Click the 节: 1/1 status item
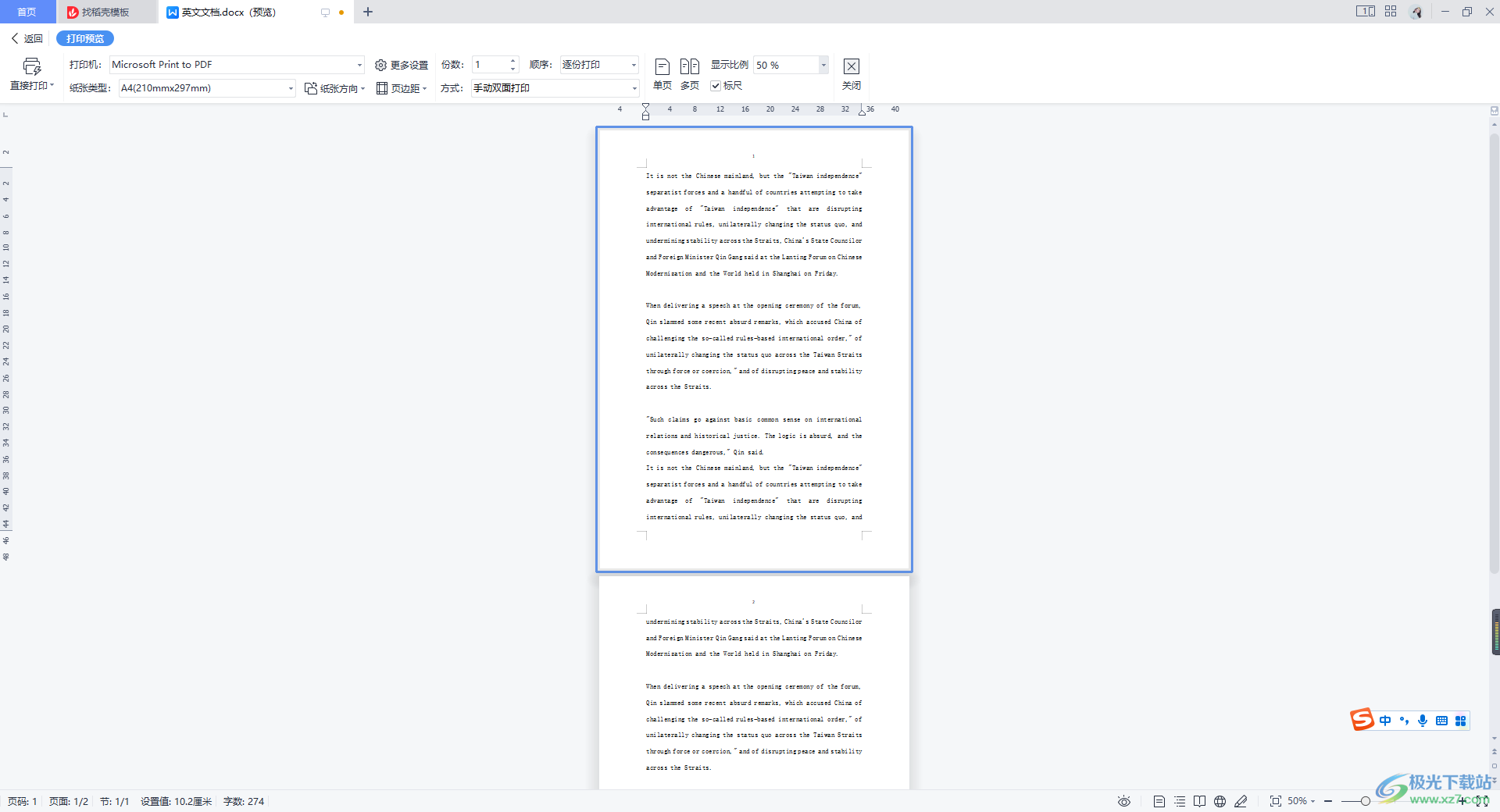Image resolution: width=1500 pixels, height=812 pixels. [114, 801]
